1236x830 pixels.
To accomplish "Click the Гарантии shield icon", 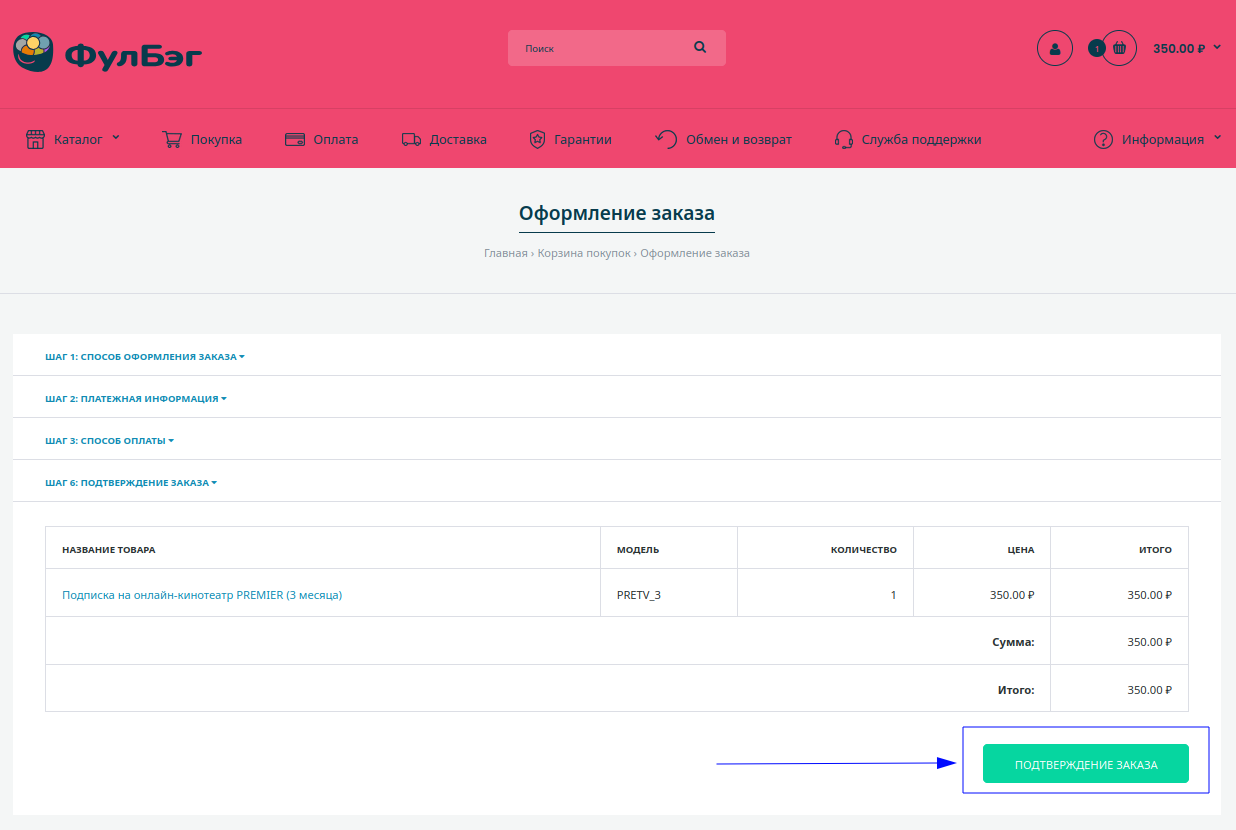I will 537,140.
